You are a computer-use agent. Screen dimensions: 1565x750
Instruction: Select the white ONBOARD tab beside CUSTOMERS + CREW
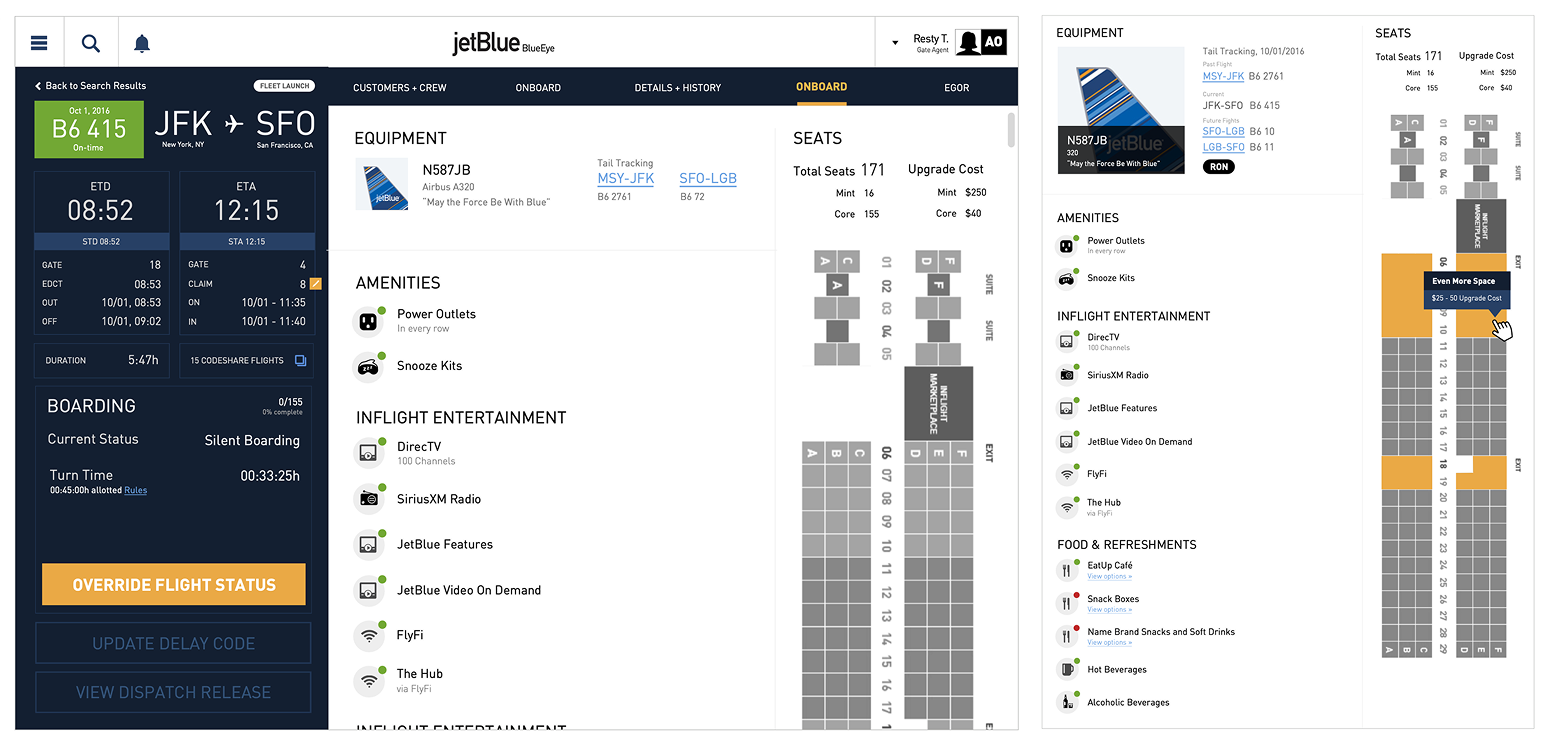pyautogui.click(x=538, y=88)
